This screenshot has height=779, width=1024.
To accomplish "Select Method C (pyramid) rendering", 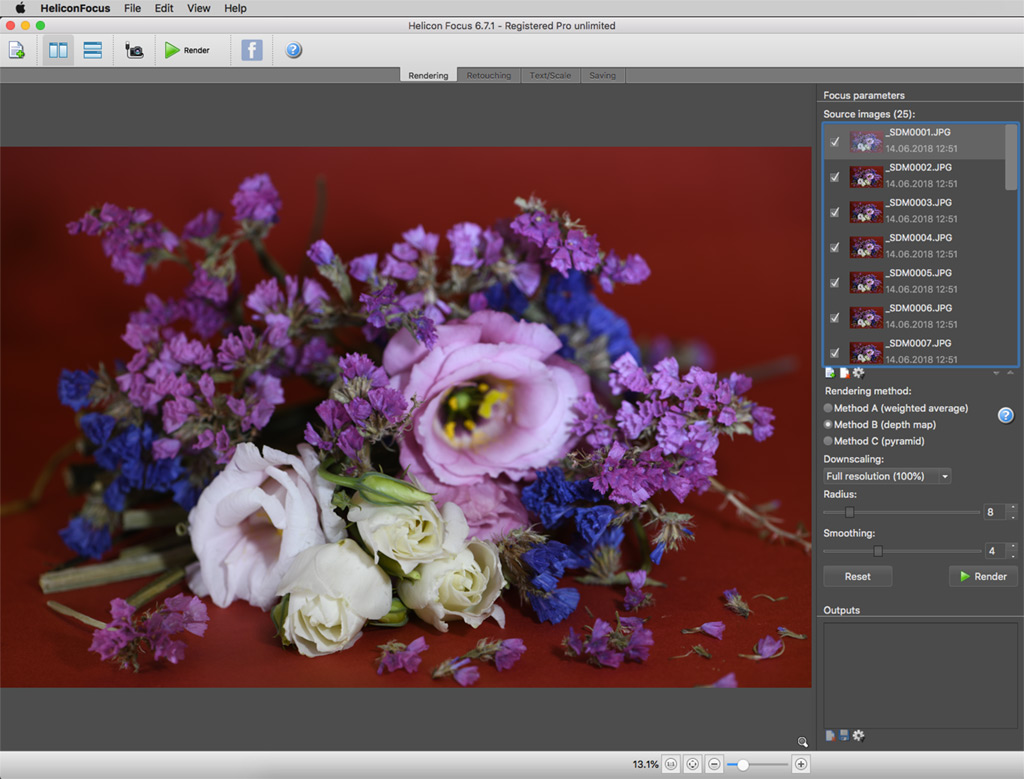I will pyautogui.click(x=828, y=441).
